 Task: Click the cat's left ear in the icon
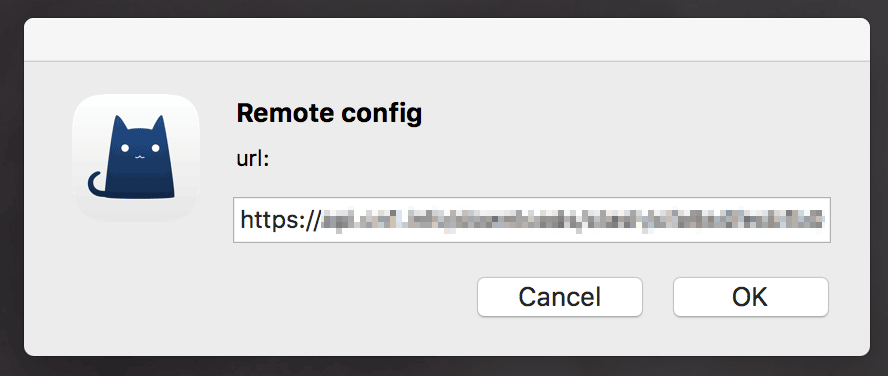pos(119,125)
